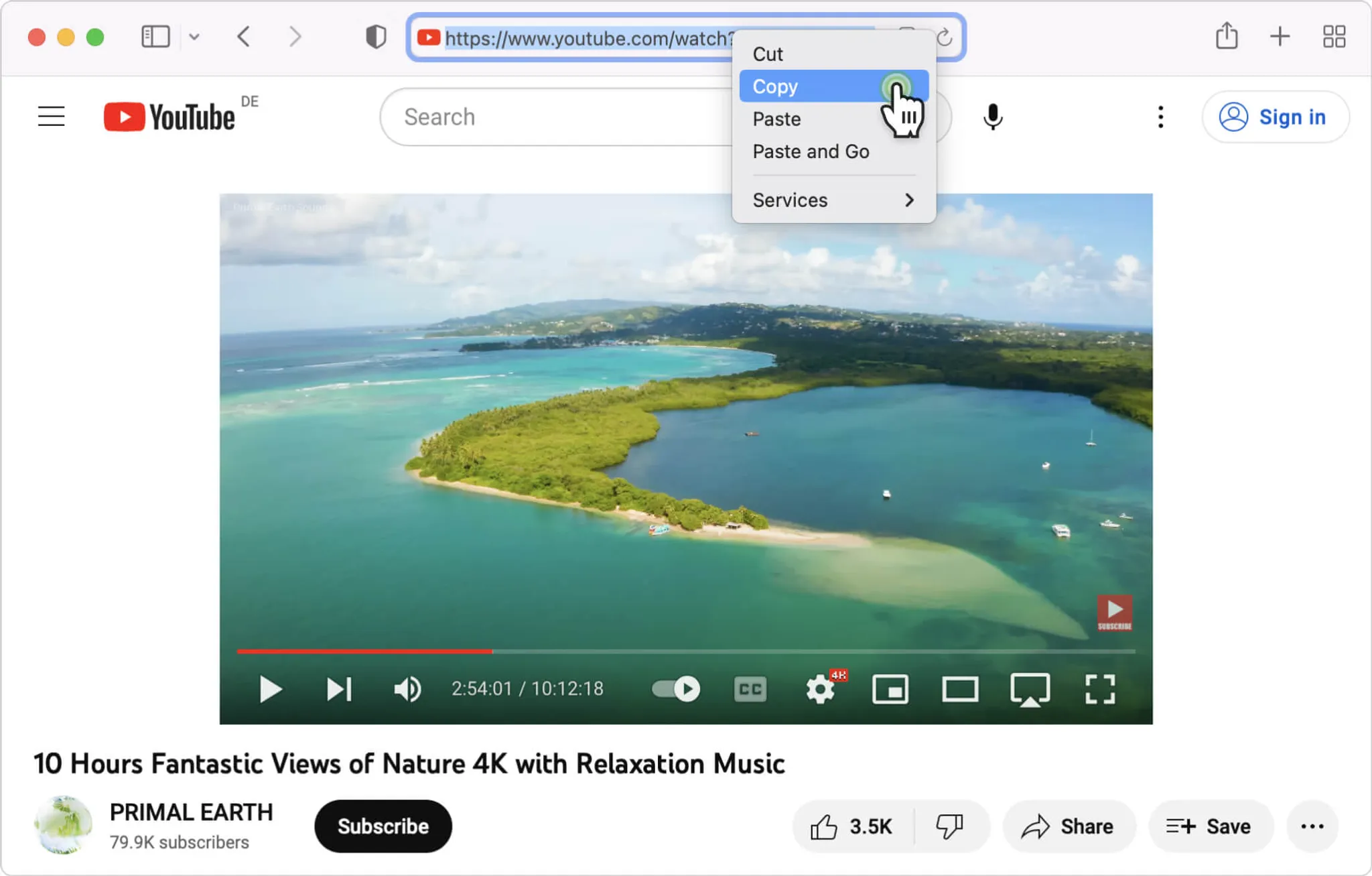Skip to next video with the next icon
This screenshot has width=1372, height=876.
pos(339,688)
